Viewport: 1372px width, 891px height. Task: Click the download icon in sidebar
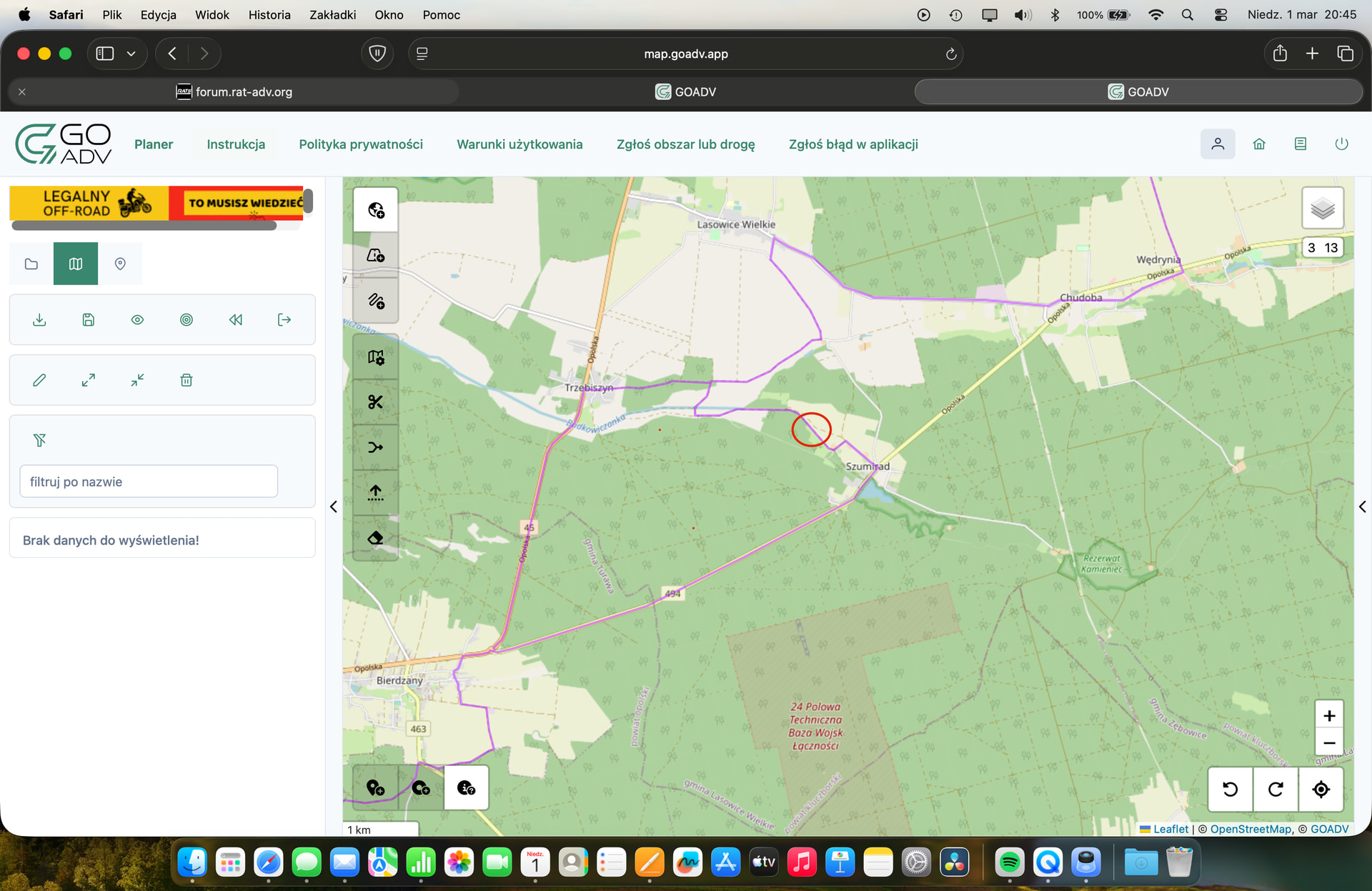pyautogui.click(x=39, y=319)
